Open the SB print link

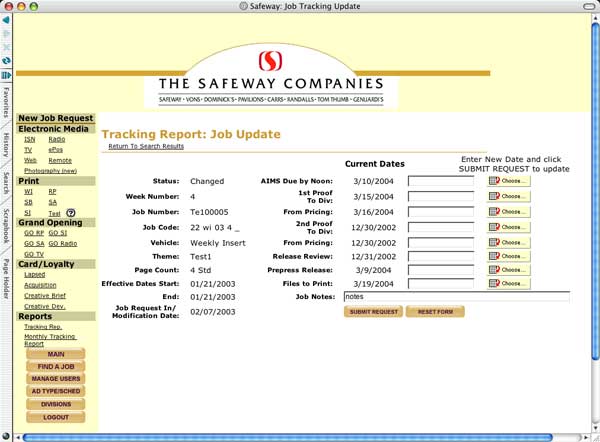[28, 202]
